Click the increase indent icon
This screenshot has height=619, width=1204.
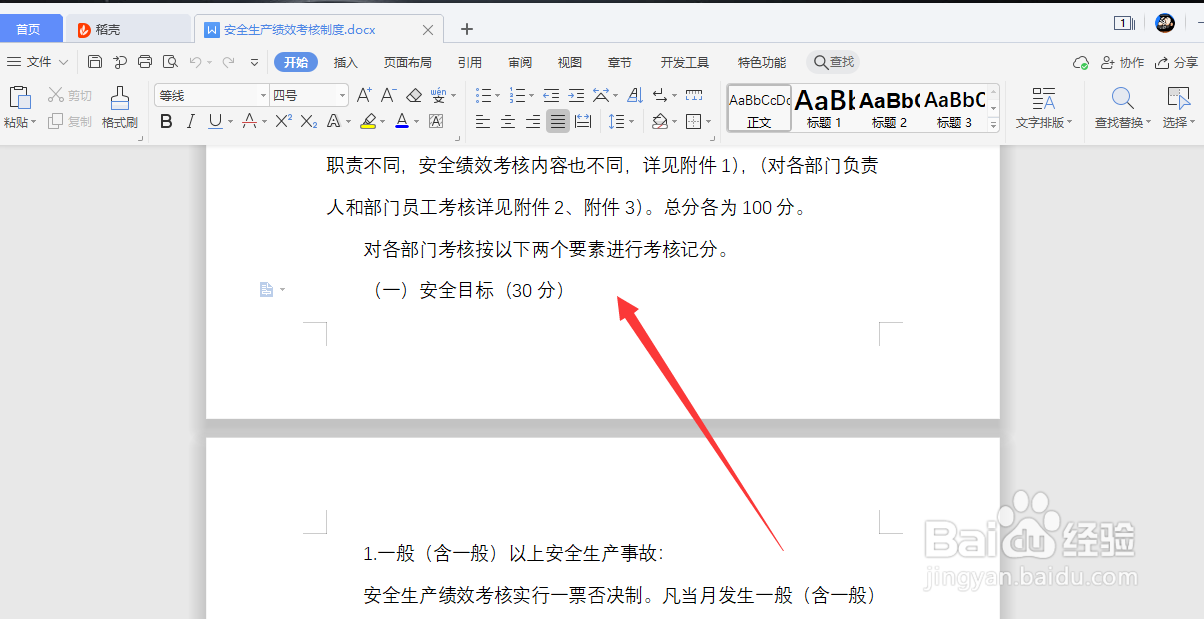576,95
